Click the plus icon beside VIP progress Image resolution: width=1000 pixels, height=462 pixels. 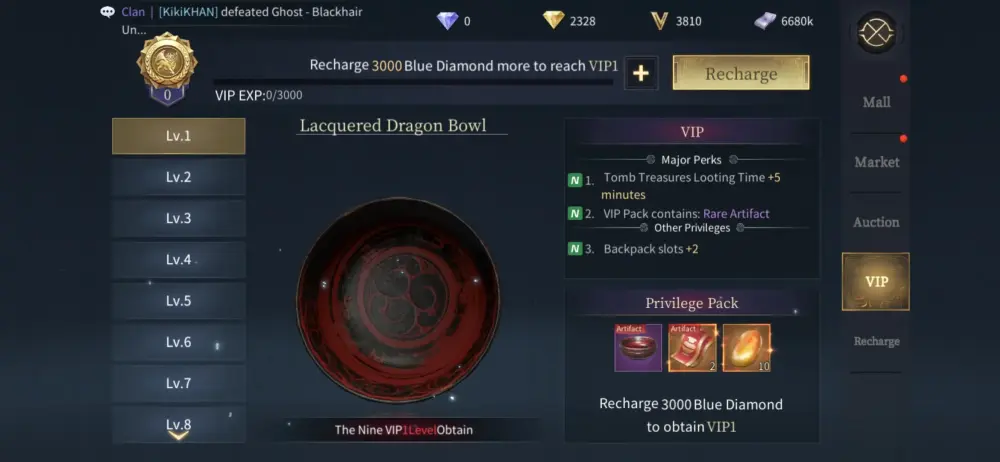(641, 73)
